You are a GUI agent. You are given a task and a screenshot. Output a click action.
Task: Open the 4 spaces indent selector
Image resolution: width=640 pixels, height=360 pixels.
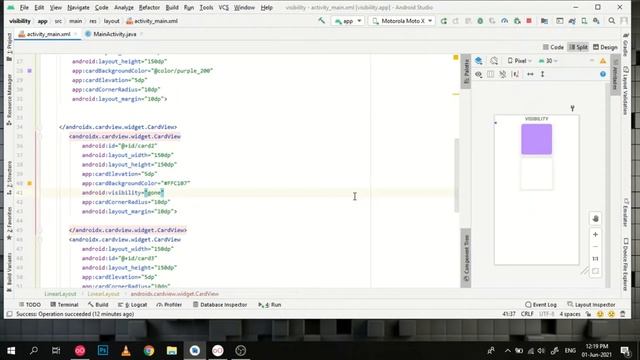(x=570, y=314)
